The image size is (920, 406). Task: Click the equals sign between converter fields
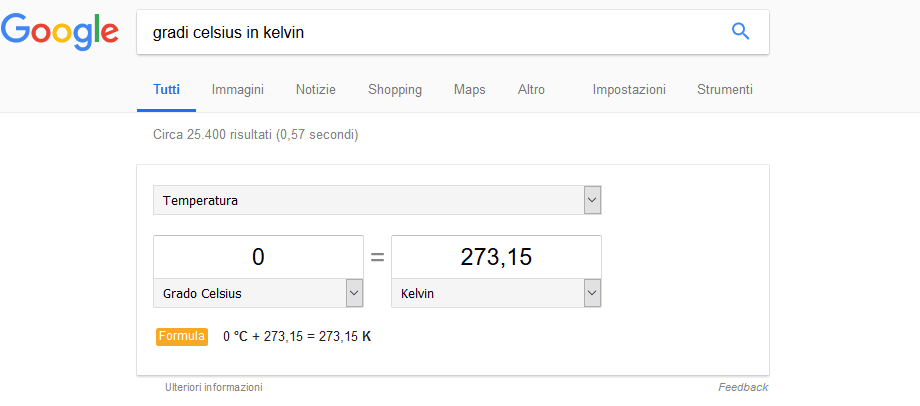(377, 258)
